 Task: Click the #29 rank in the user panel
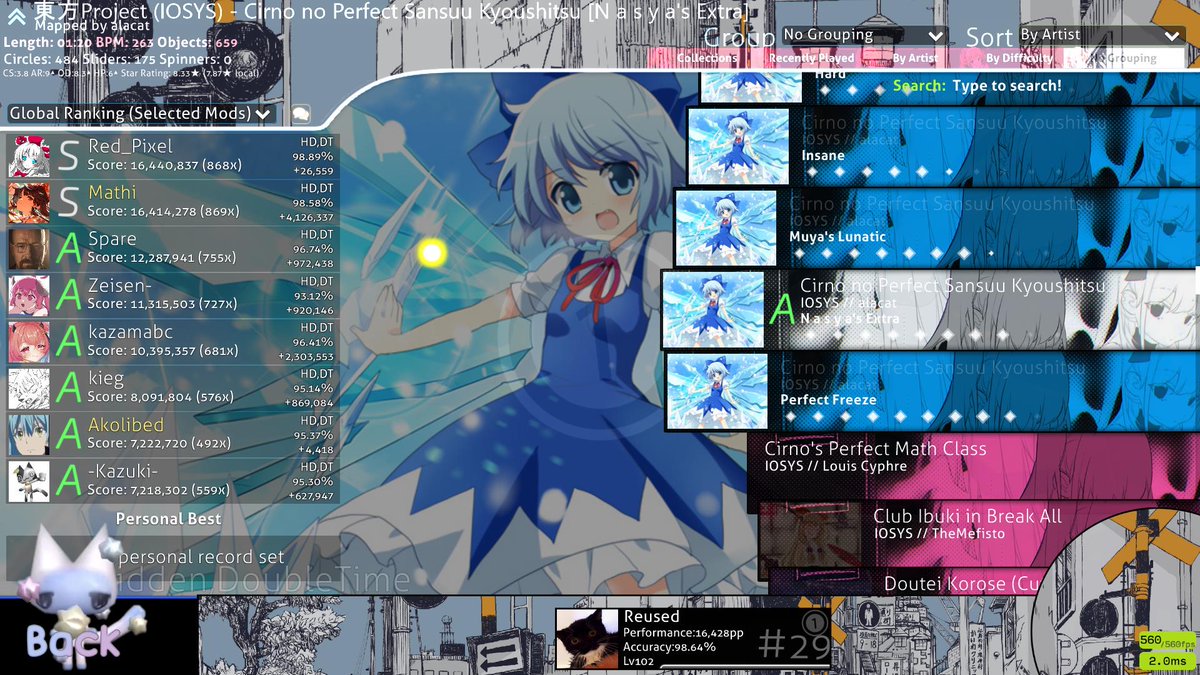(793, 646)
